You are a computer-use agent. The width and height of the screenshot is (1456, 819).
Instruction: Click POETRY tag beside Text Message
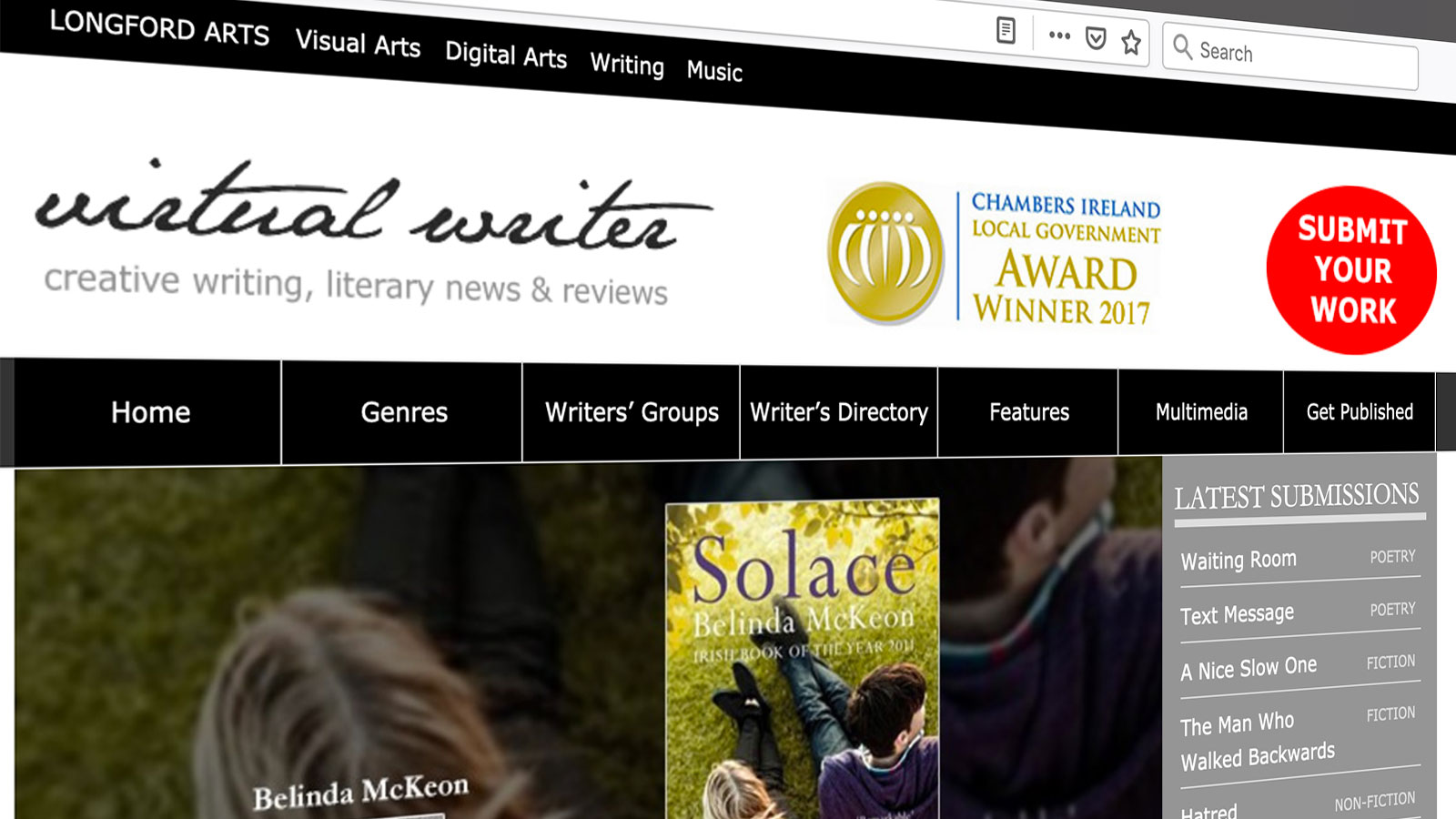(1392, 609)
